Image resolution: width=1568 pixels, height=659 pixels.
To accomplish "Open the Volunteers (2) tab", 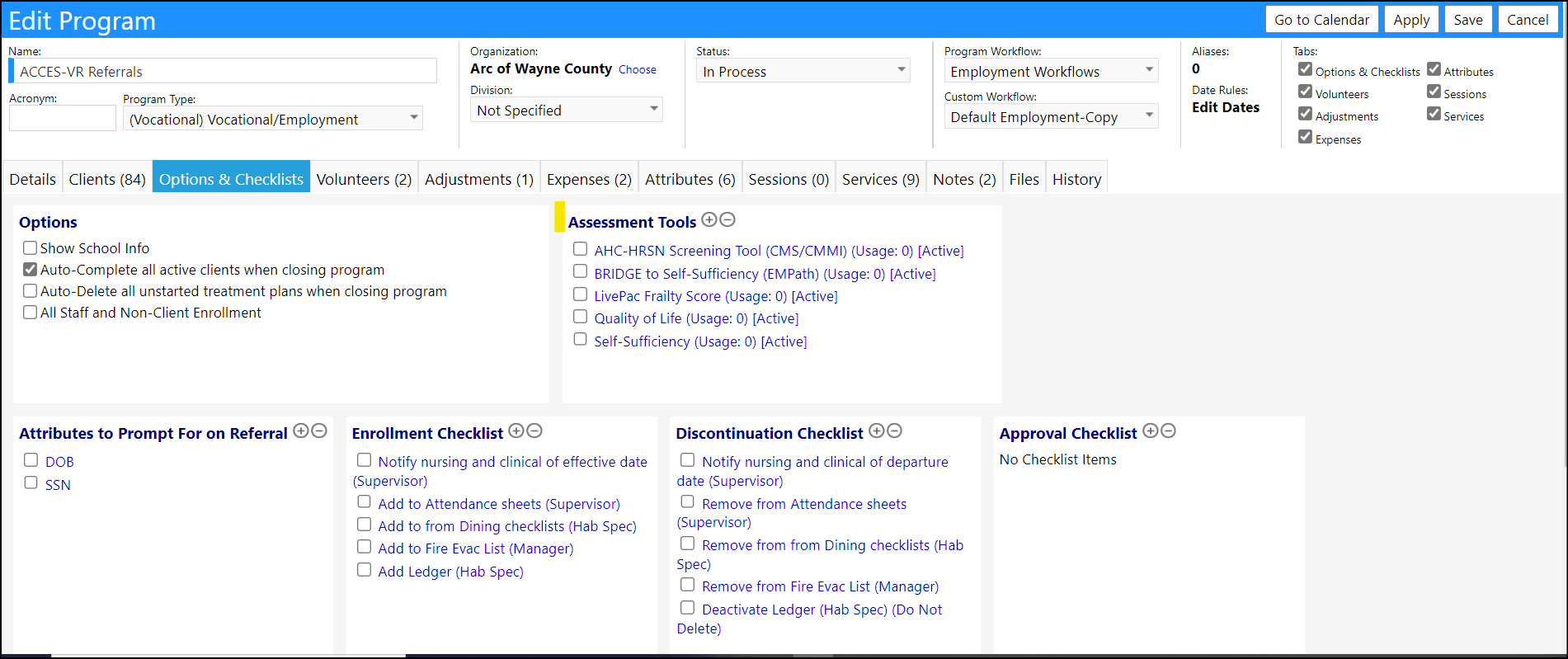I will pyautogui.click(x=364, y=179).
